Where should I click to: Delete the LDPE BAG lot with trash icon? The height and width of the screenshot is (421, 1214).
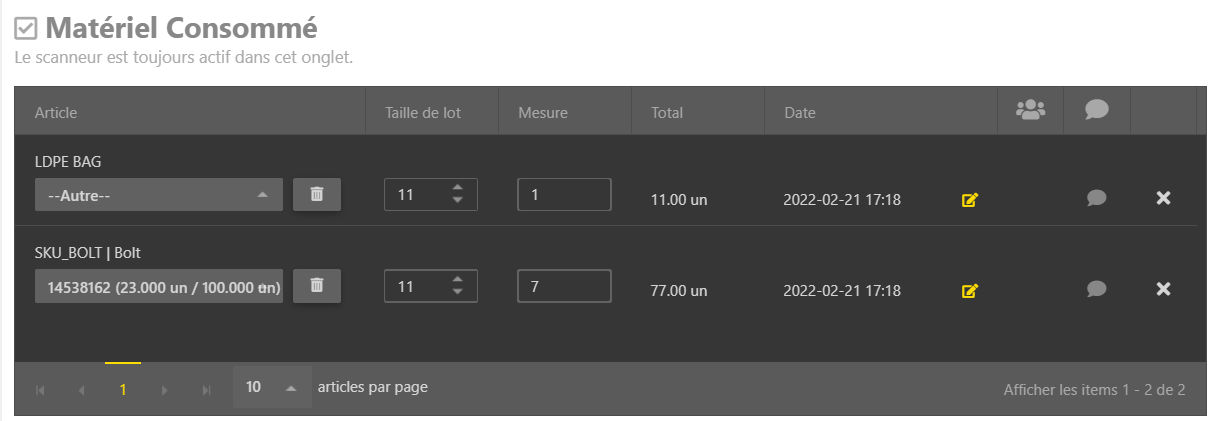point(317,194)
